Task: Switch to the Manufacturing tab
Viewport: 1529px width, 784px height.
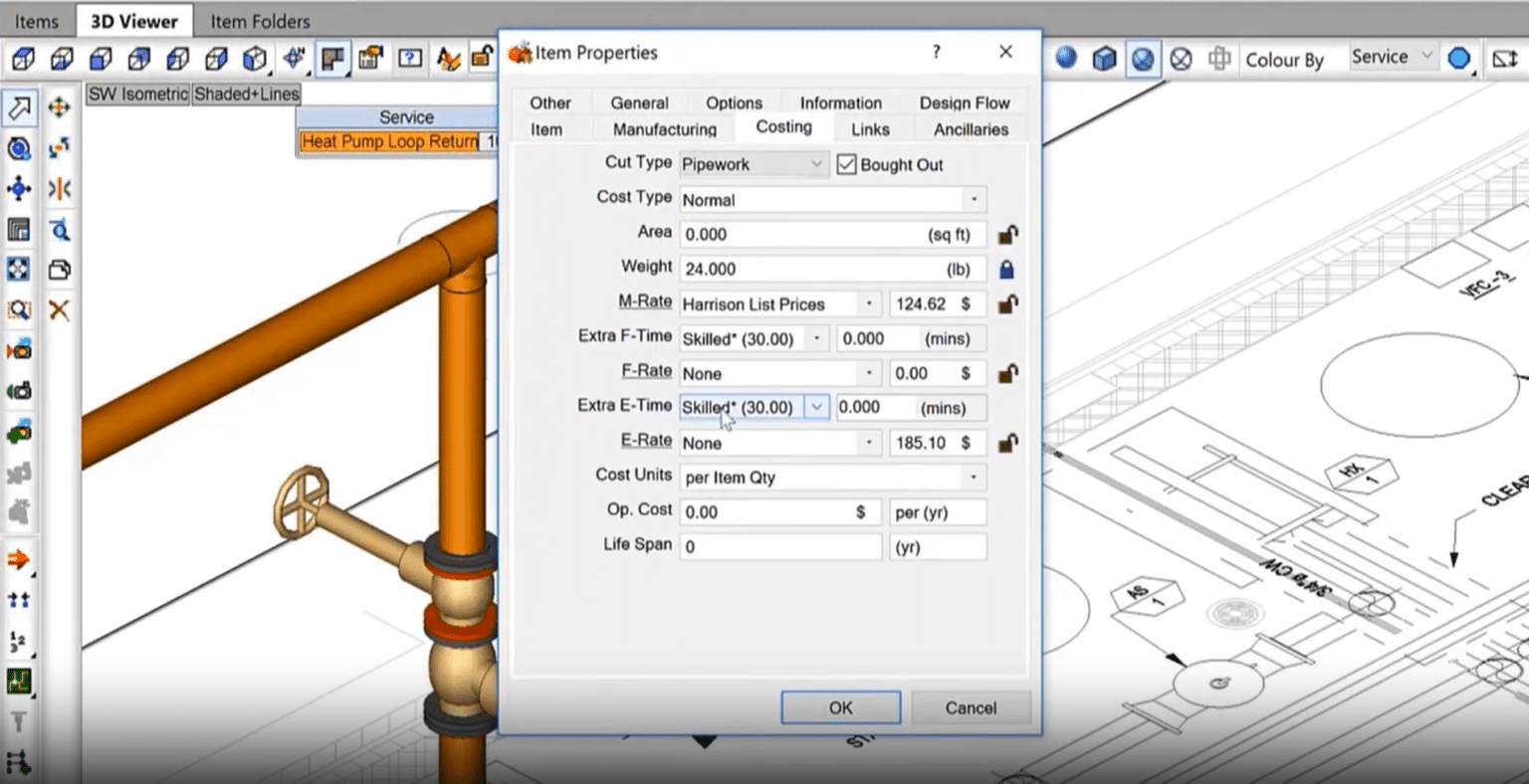Action: pyautogui.click(x=664, y=129)
